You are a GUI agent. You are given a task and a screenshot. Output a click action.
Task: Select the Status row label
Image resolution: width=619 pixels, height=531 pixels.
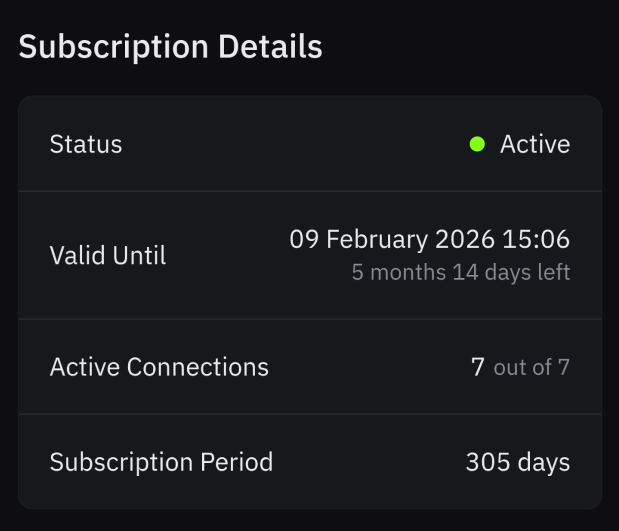tap(86, 144)
